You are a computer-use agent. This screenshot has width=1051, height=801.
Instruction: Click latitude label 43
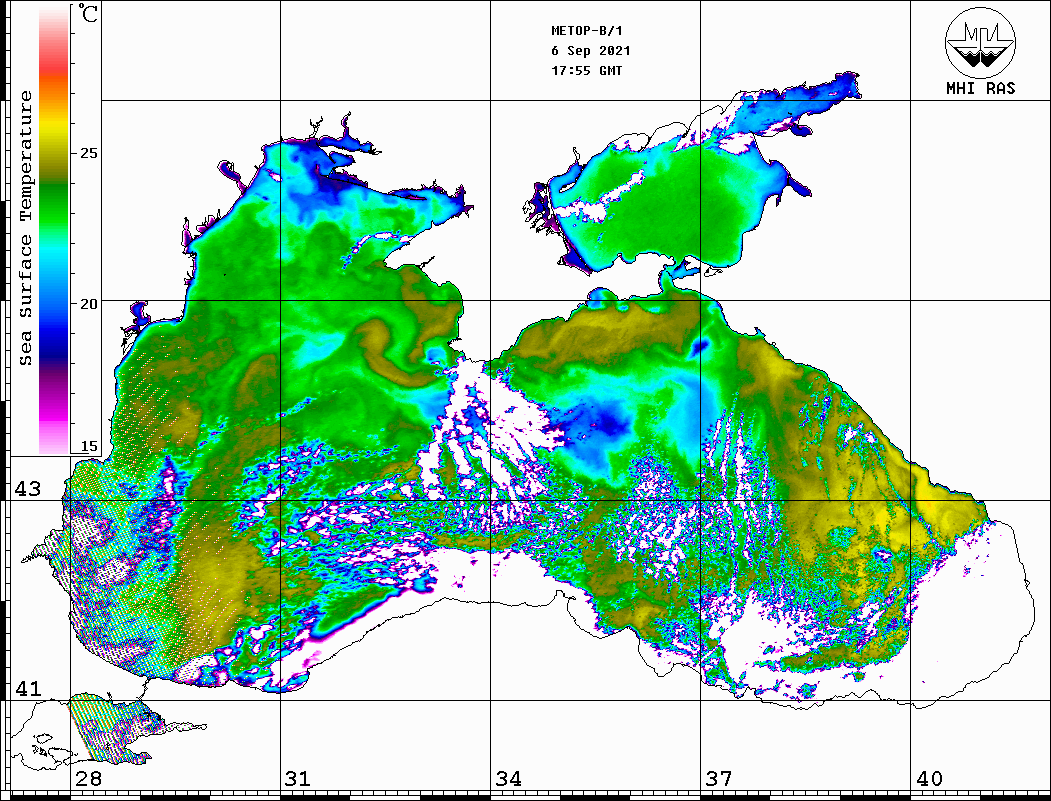point(28,489)
